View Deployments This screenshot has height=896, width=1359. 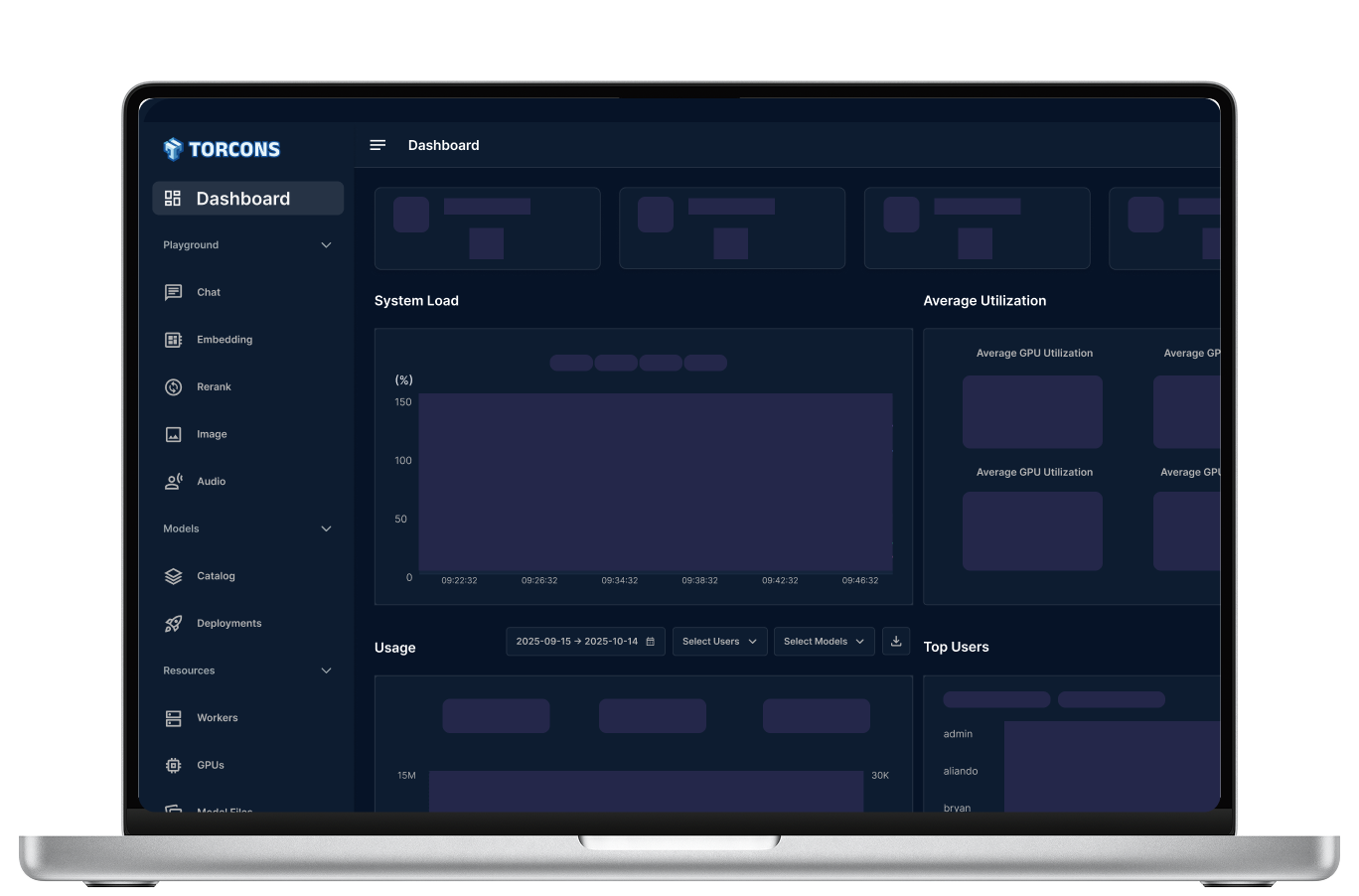228,623
